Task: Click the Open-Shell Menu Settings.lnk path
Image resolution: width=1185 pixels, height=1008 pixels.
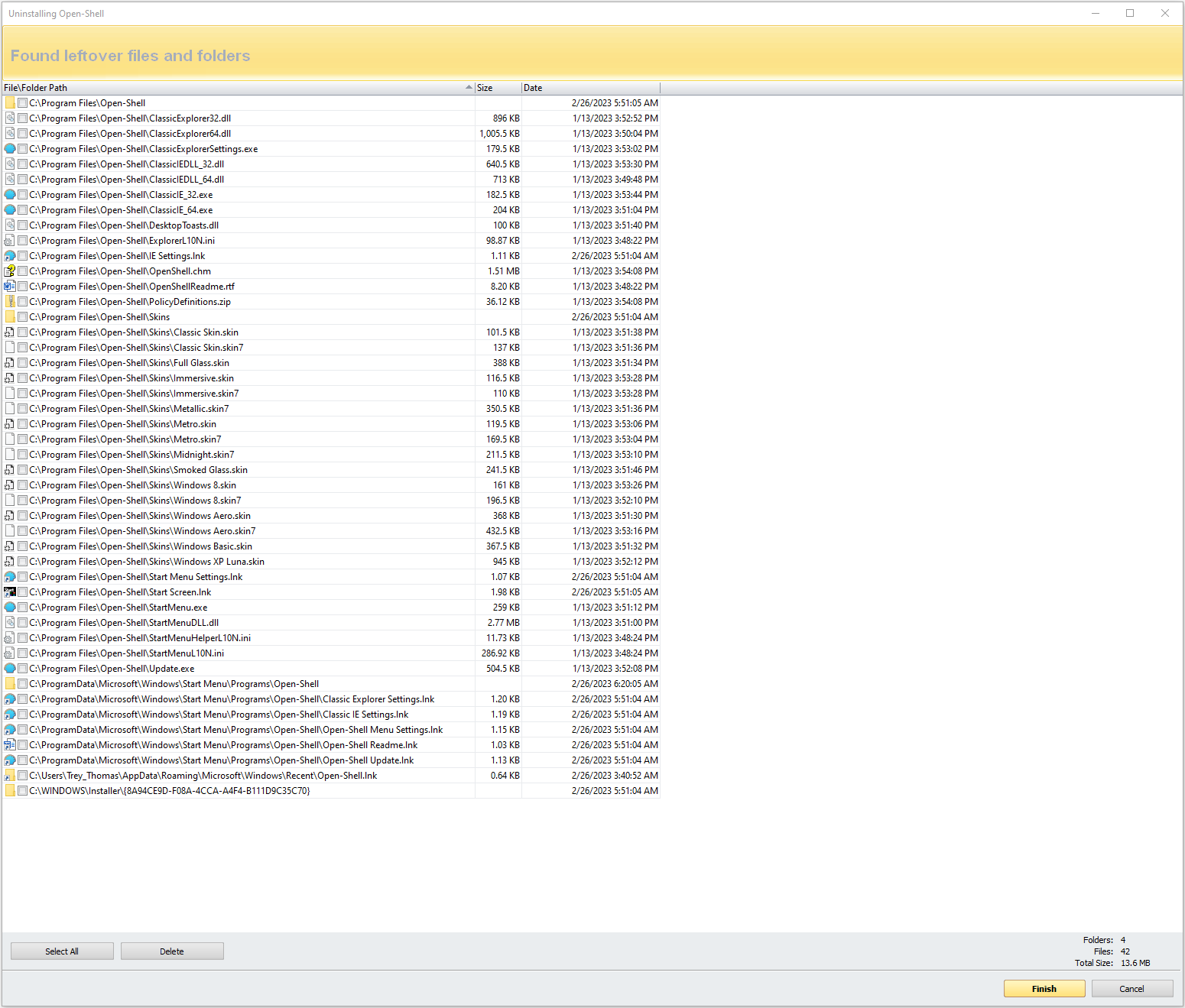Action: coord(236,730)
